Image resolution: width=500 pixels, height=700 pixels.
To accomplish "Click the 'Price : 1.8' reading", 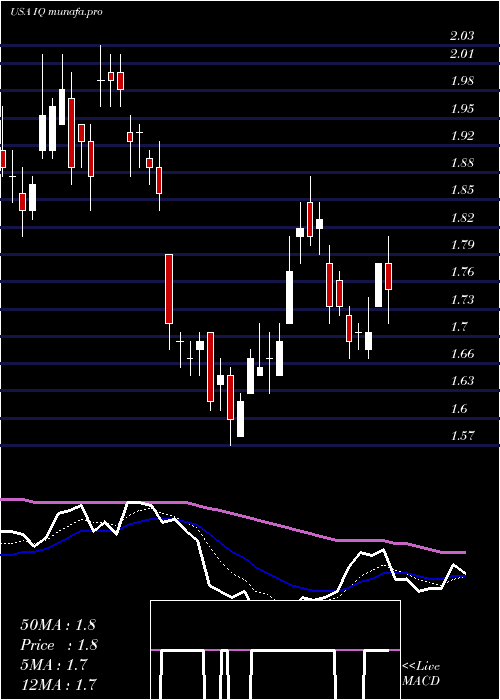I will tap(59, 645).
